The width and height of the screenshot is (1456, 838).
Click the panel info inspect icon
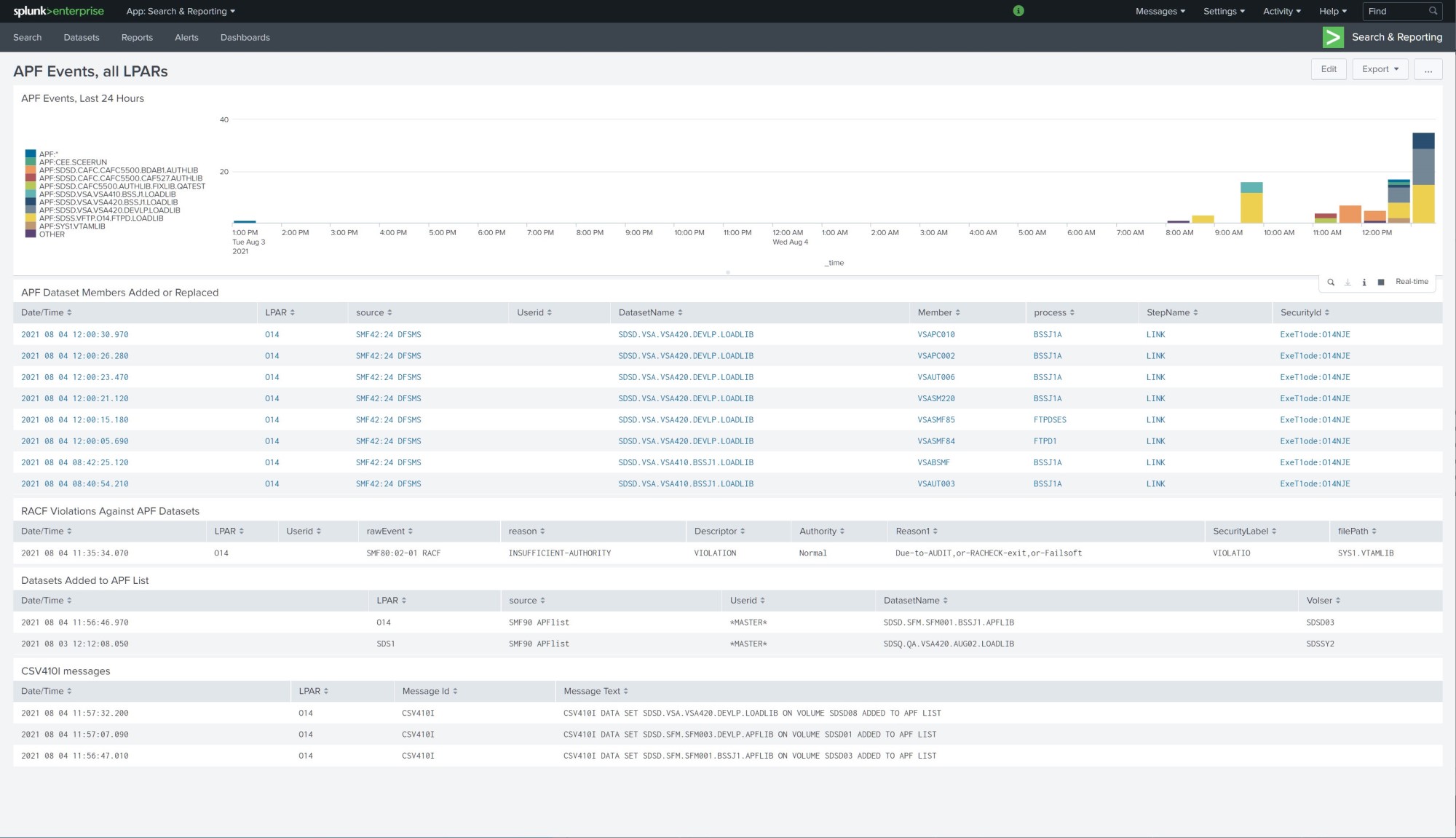coord(1364,282)
